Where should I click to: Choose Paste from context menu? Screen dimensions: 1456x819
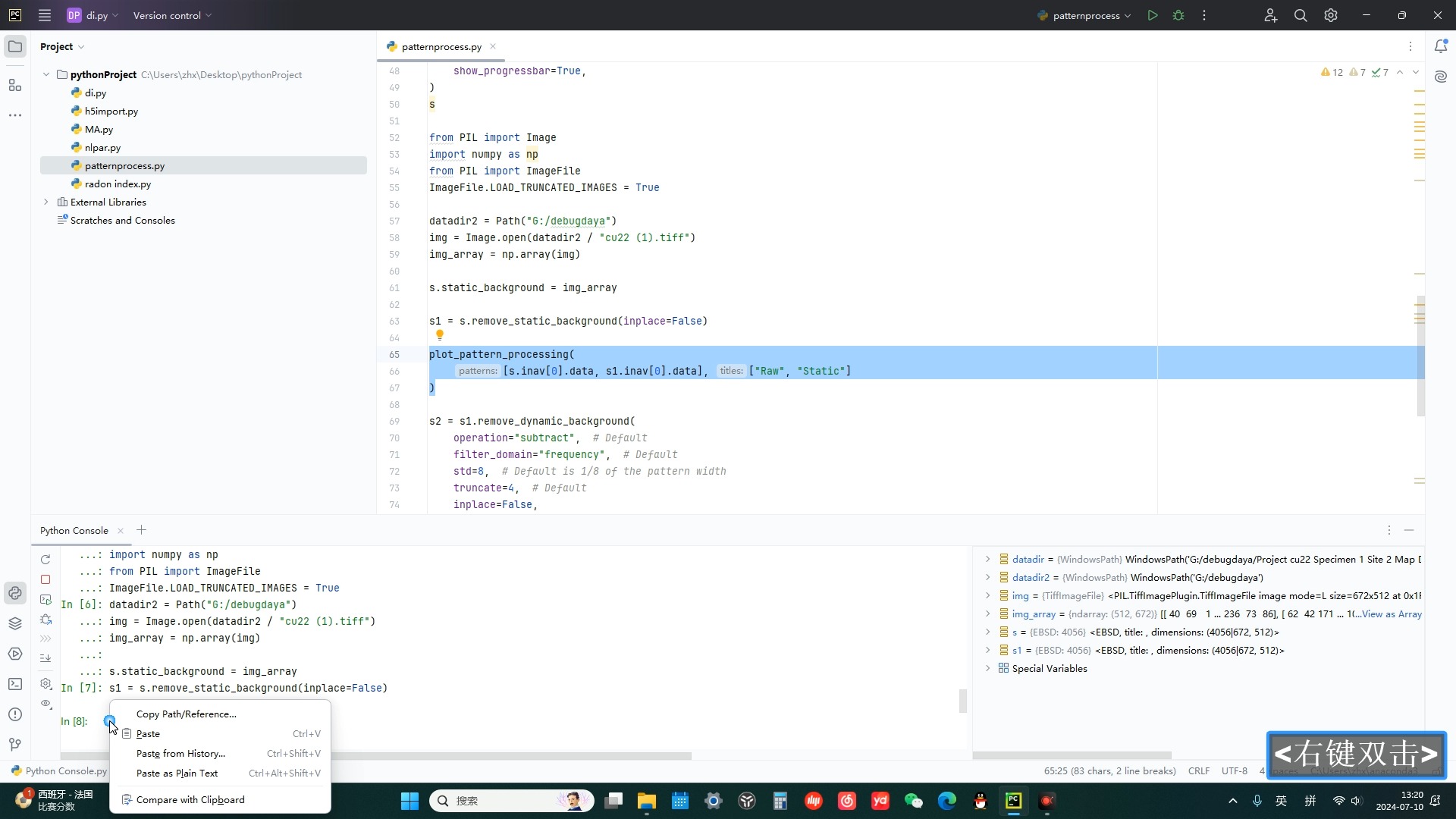[x=220, y=733]
